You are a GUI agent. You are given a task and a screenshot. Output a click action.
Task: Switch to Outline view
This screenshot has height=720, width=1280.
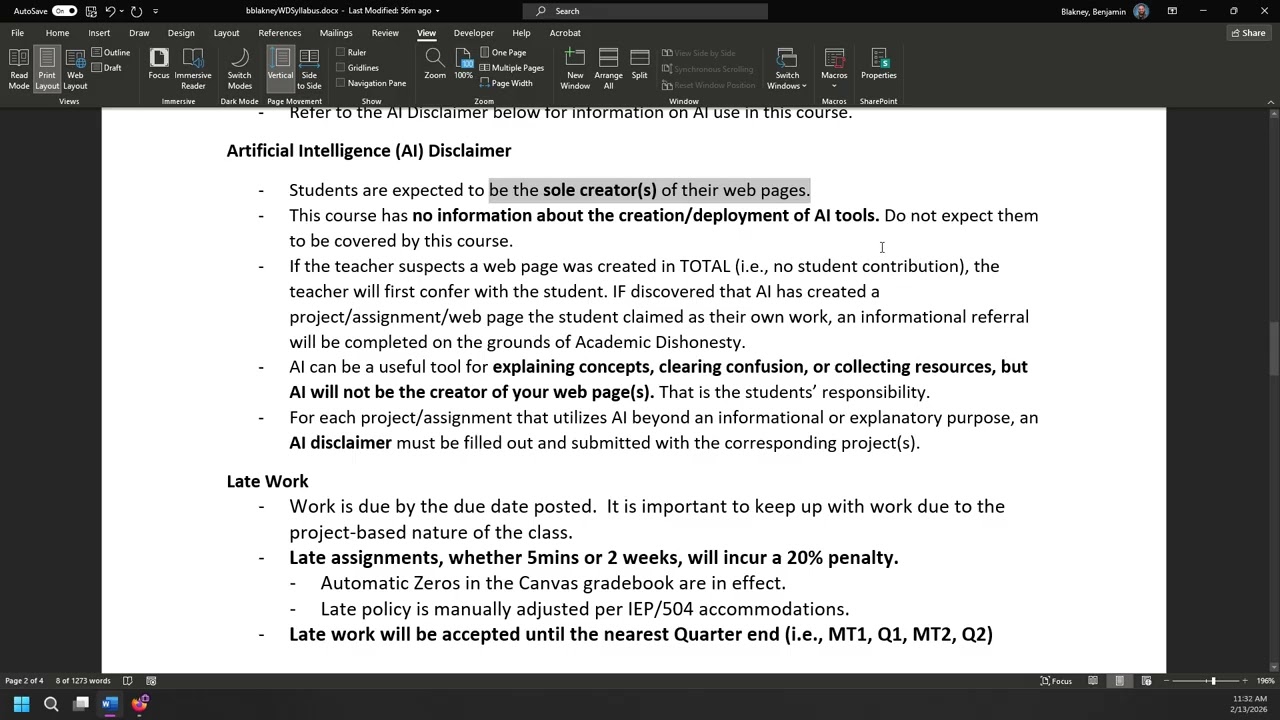111,52
